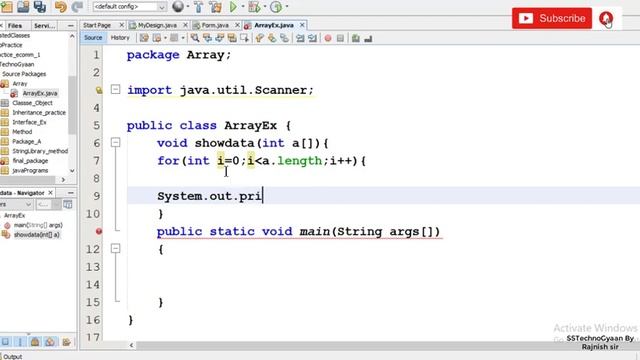Select ArrayEx.java in project tree

(x=40, y=93)
